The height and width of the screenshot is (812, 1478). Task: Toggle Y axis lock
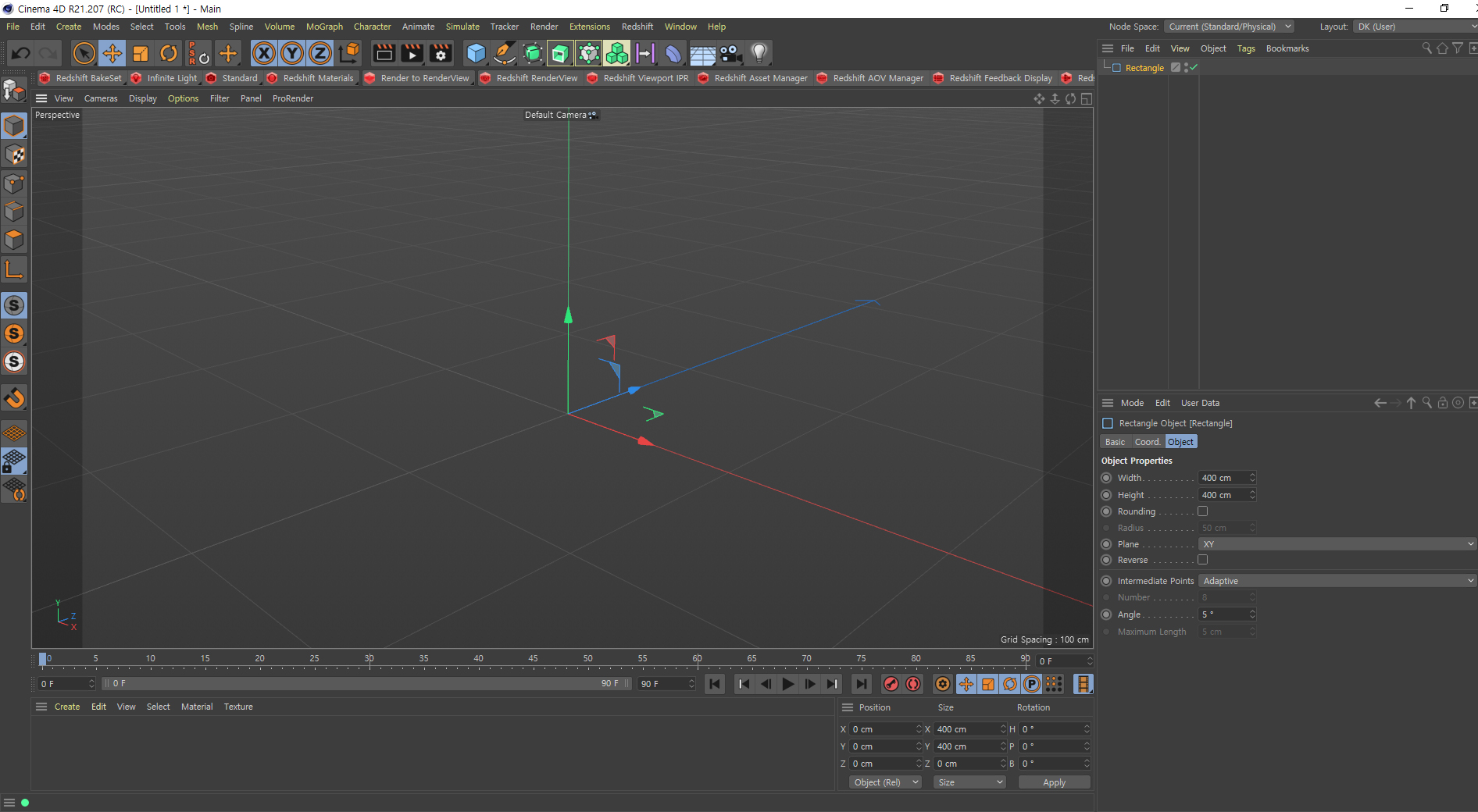click(x=292, y=53)
